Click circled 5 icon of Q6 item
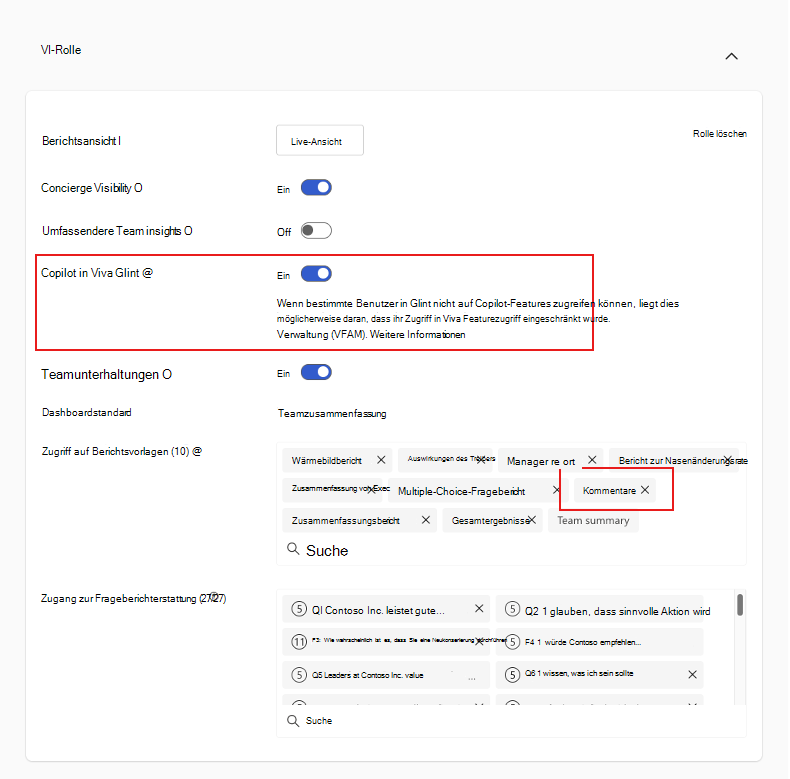790x779 pixels. 512,675
